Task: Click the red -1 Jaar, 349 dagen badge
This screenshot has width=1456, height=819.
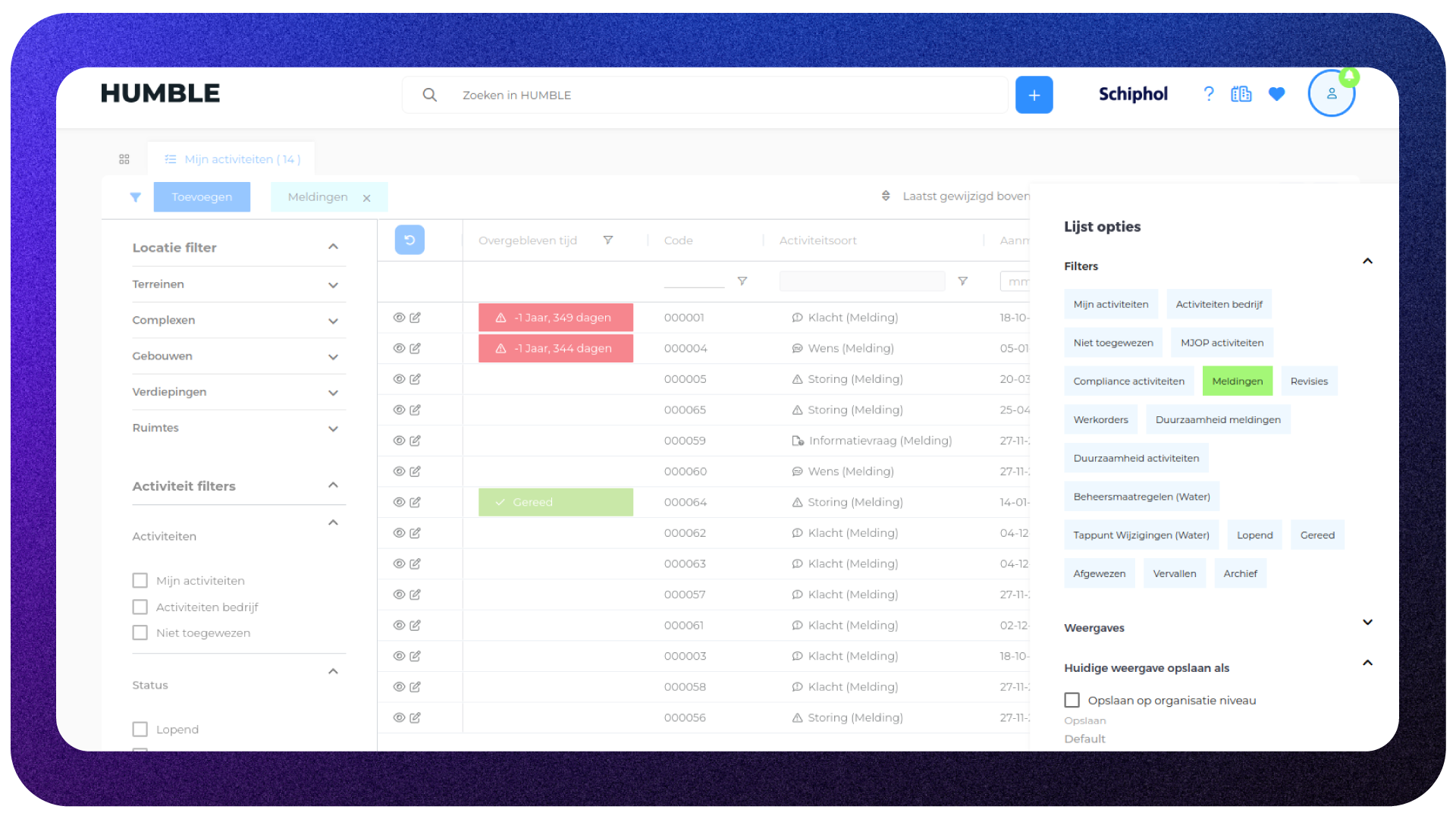Action: pos(555,318)
